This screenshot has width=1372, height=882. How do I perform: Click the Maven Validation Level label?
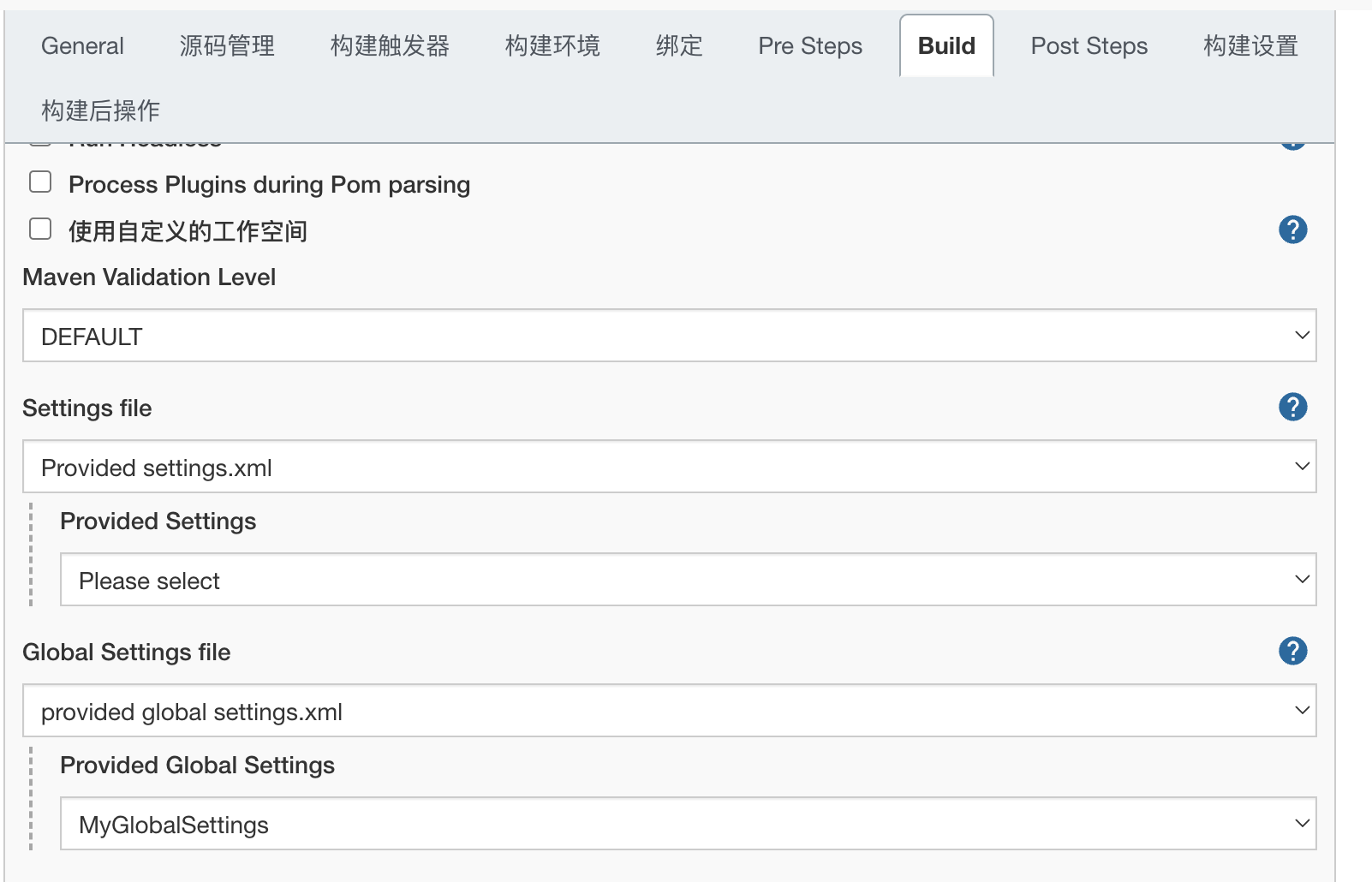149,277
